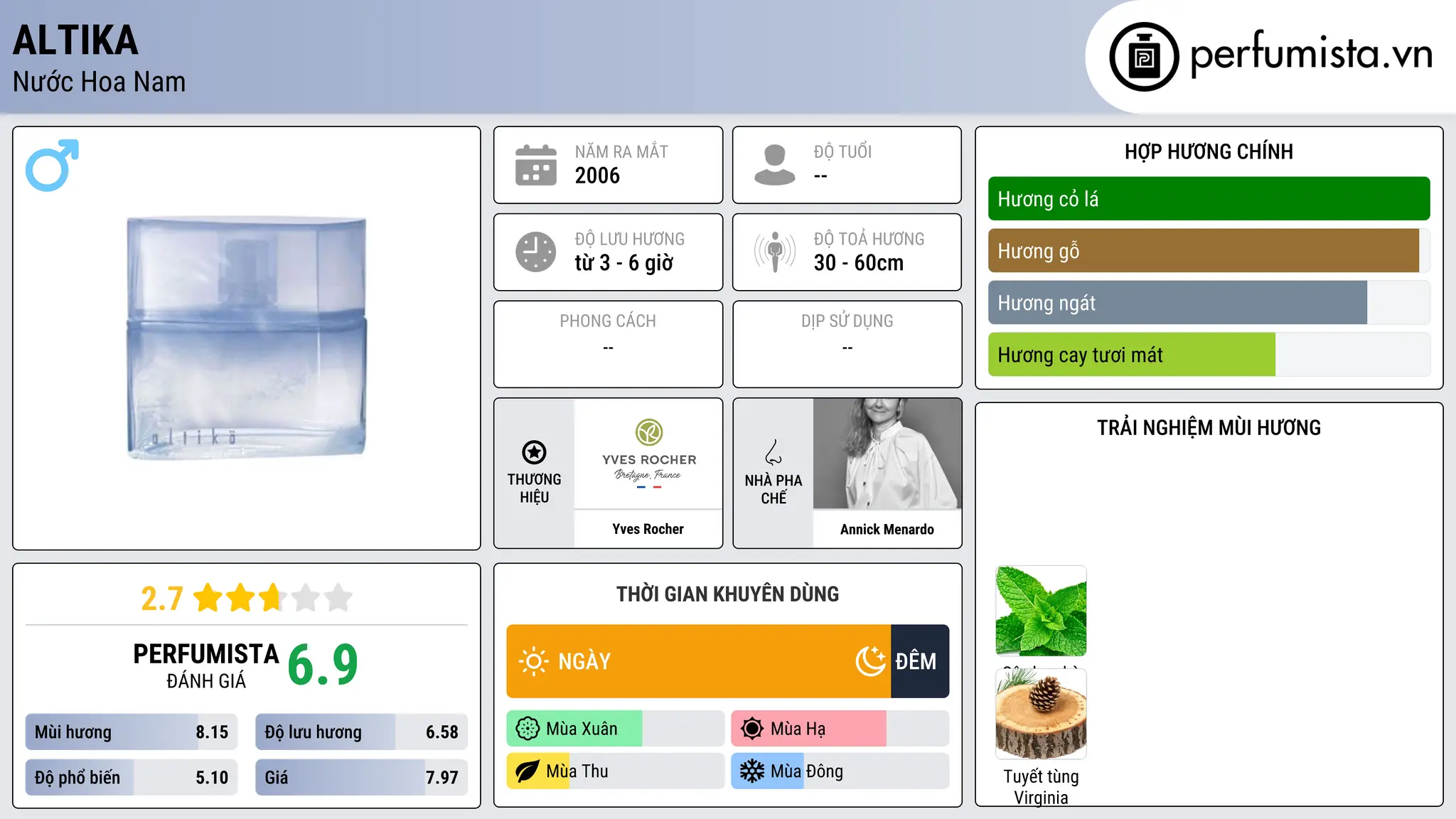Click the Phong cách heading
The image size is (1456, 819).
(608, 321)
